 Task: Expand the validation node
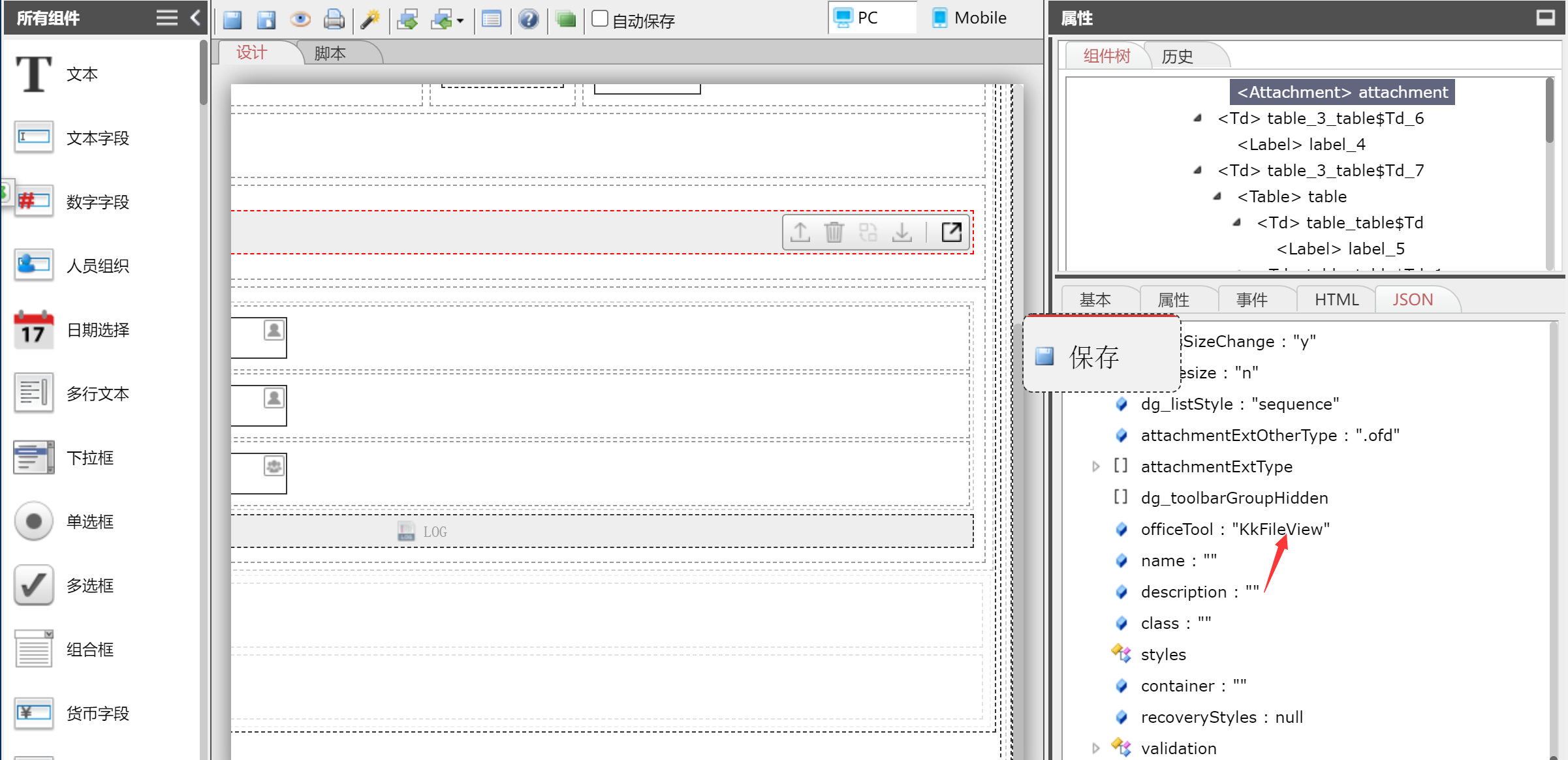[x=1096, y=748]
